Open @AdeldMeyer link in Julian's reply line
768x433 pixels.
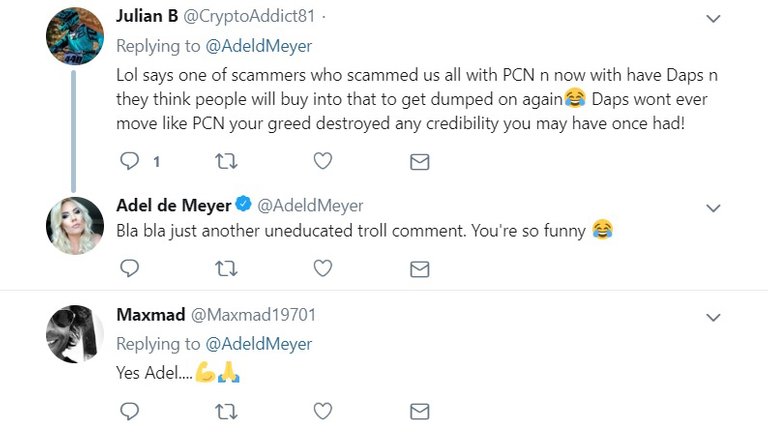tap(258, 46)
